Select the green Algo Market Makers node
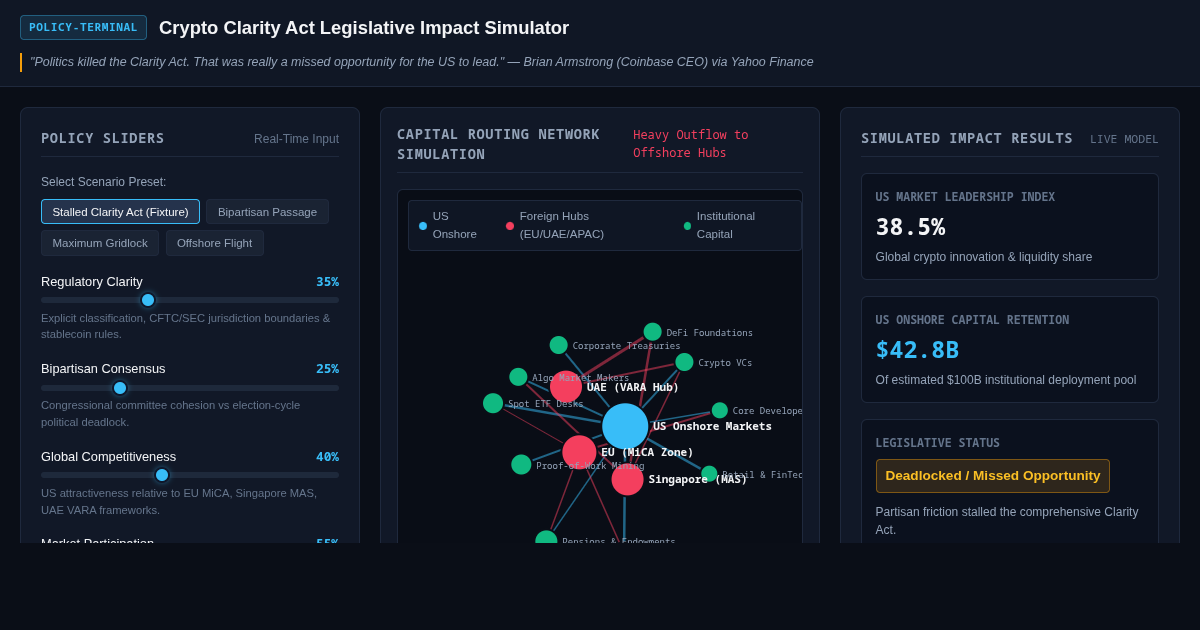Image resolution: width=1200 pixels, height=630 pixels. tap(518, 377)
